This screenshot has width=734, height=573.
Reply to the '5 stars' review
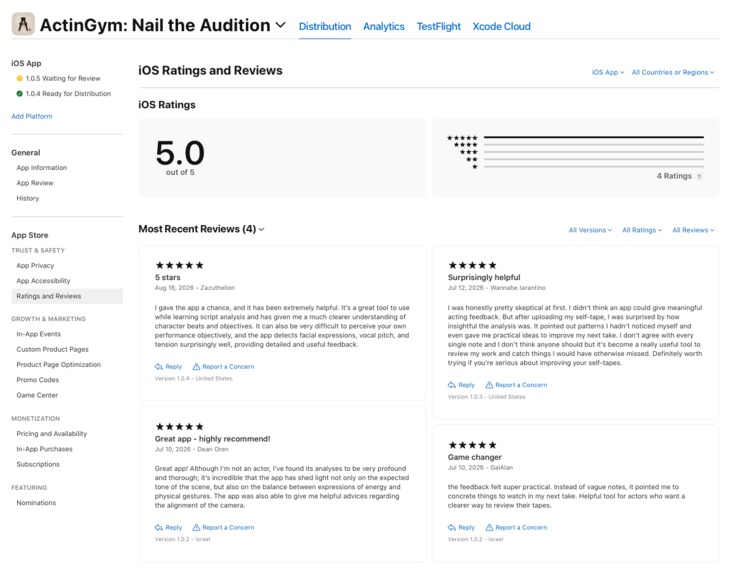pos(169,367)
